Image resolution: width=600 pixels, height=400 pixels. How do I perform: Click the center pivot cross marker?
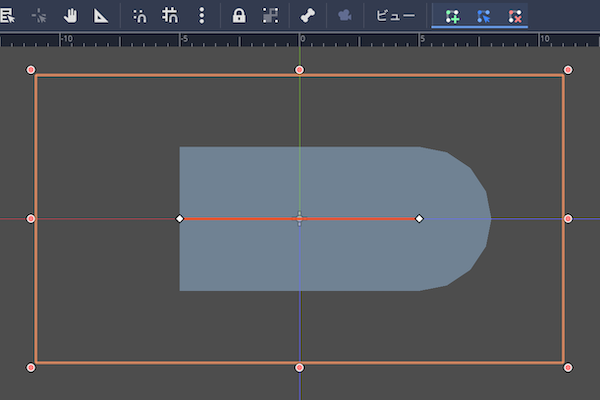(x=299, y=219)
